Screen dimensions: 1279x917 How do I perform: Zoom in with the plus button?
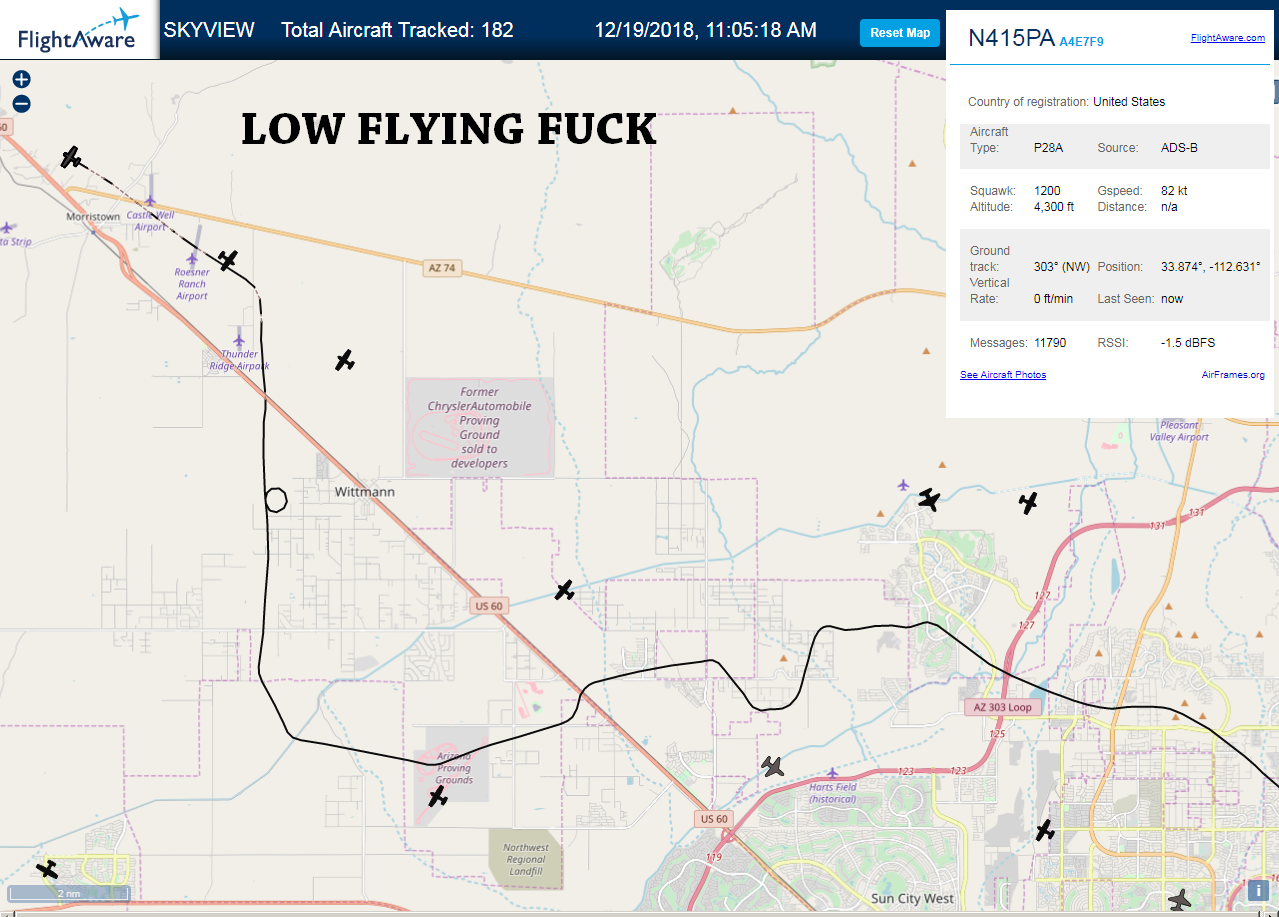(x=21, y=80)
